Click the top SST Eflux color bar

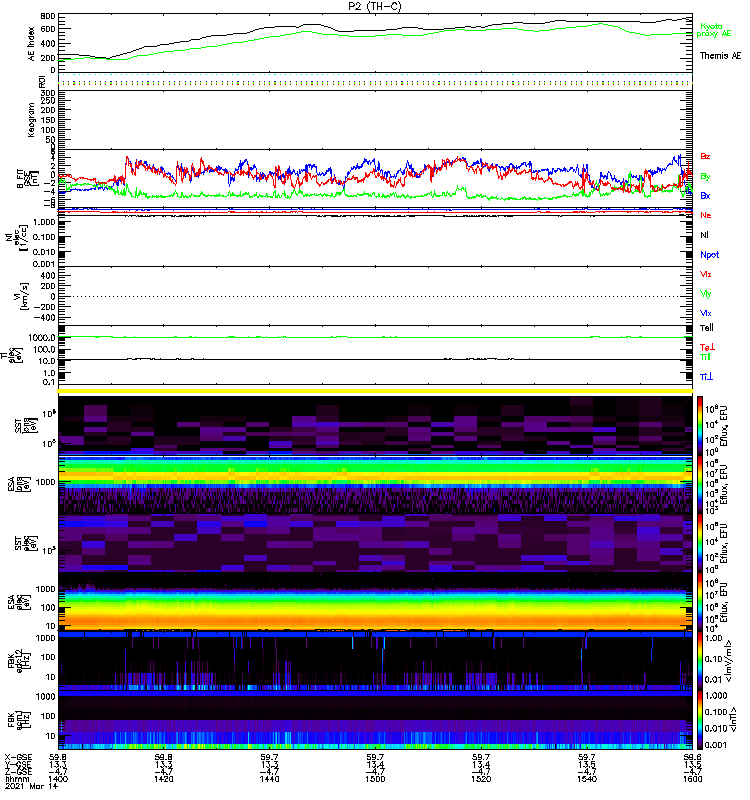pyautogui.click(x=702, y=423)
